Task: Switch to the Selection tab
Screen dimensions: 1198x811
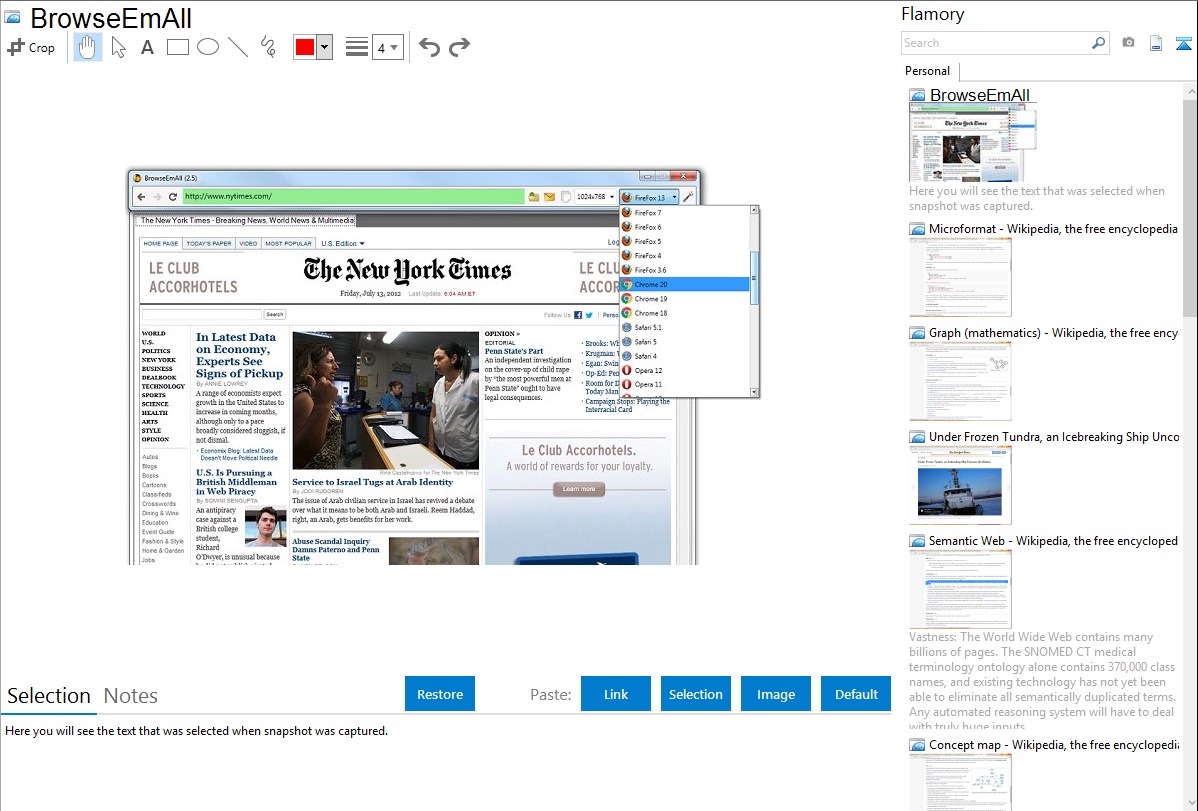Action: [x=49, y=696]
